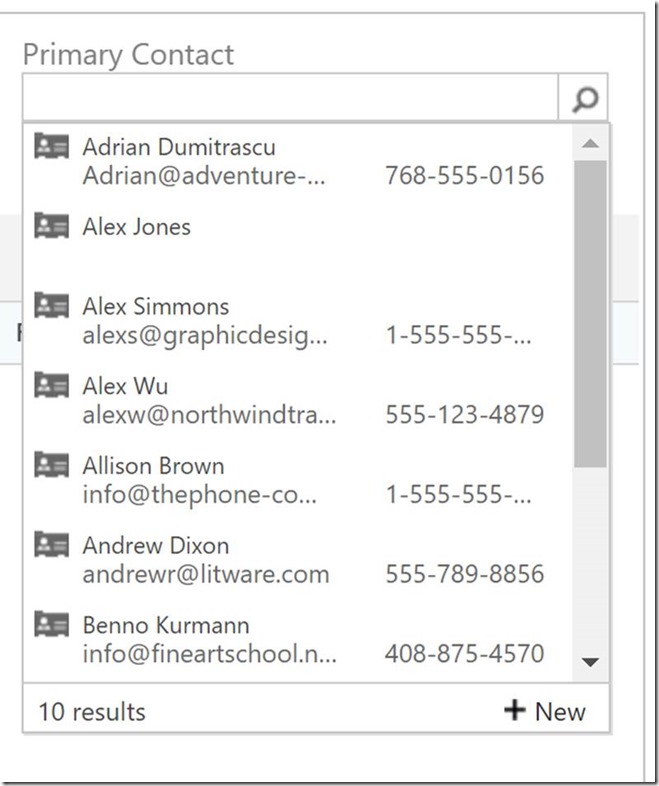This screenshot has height=786, width=659.
Task: Pick Alex Wu's phone number 555-123-4879
Action: tap(464, 414)
